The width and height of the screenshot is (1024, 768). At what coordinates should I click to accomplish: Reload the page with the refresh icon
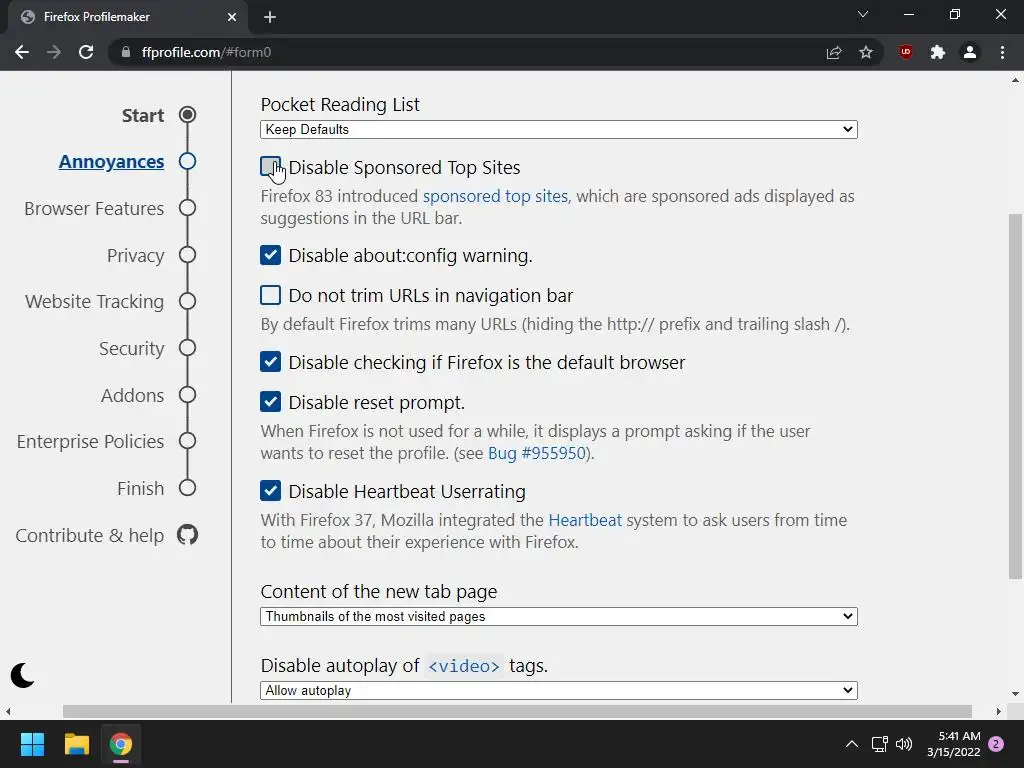[86, 52]
